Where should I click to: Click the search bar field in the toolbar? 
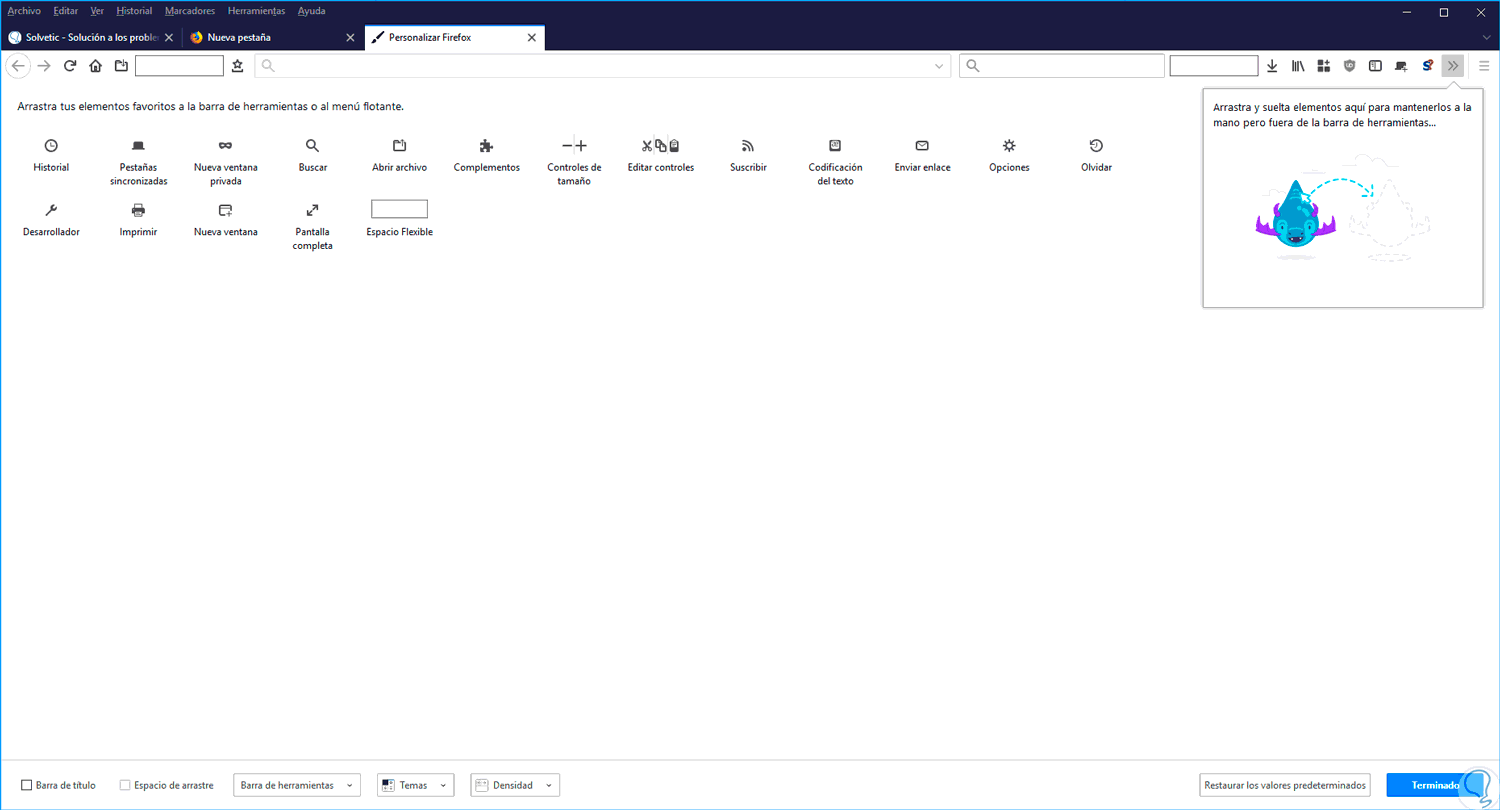(x=1062, y=66)
